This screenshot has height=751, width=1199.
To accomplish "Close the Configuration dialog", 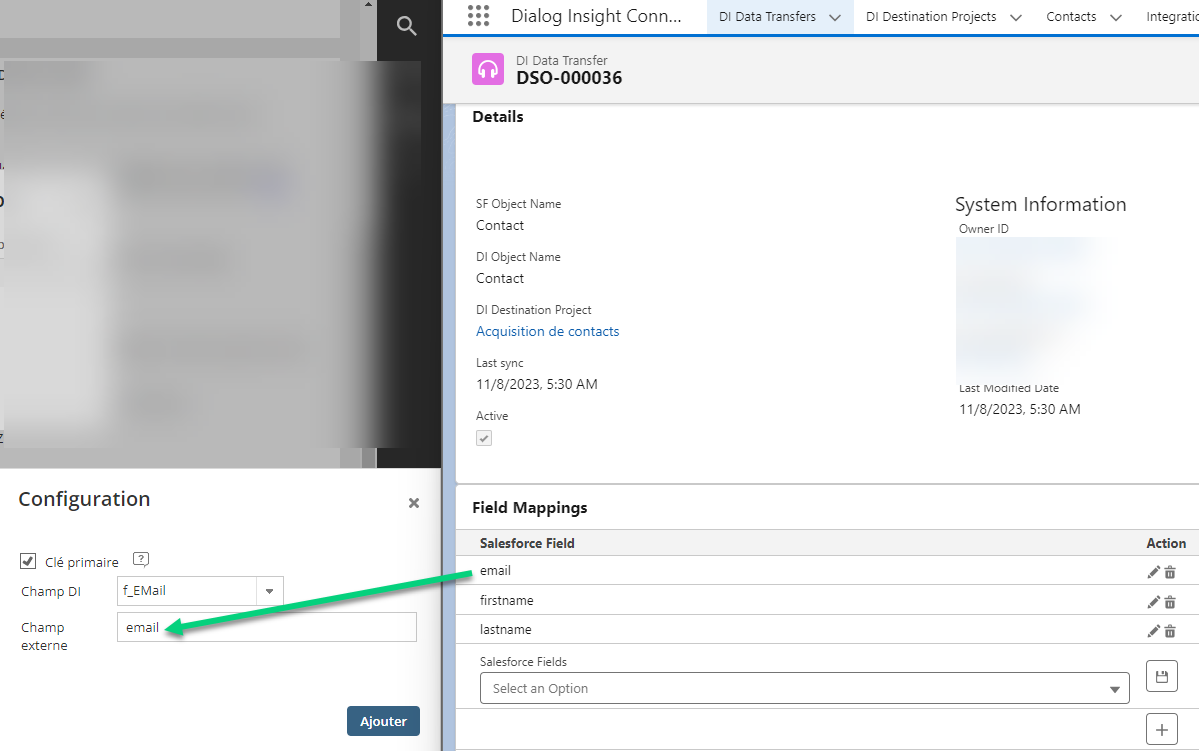I will [414, 502].
